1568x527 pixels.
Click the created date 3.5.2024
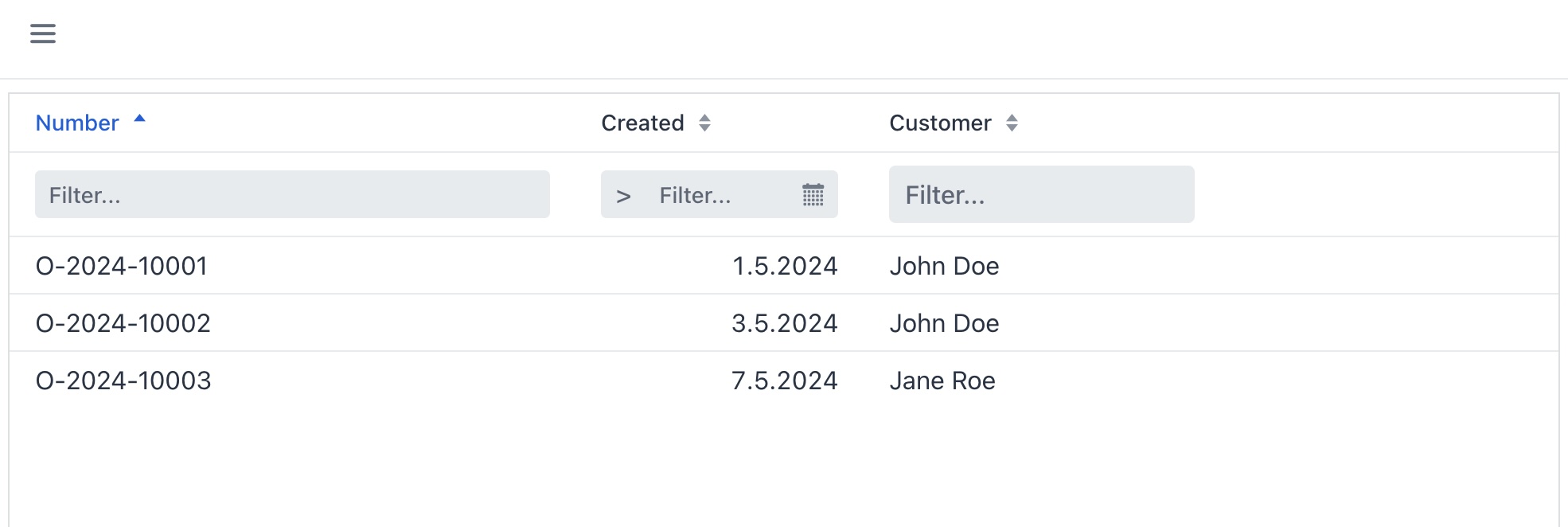click(x=784, y=323)
